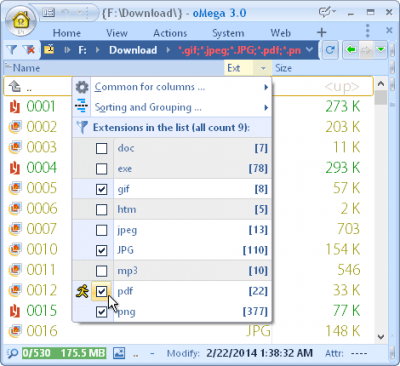Uncheck the gif extension checkbox

tap(101, 189)
